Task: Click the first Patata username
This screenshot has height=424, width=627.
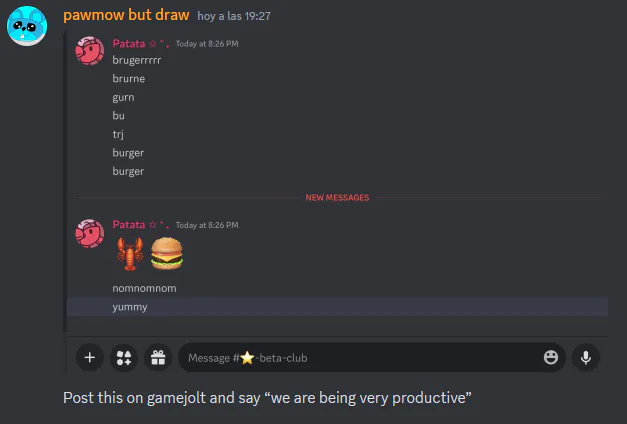Action: pyautogui.click(x=129, y=43)
